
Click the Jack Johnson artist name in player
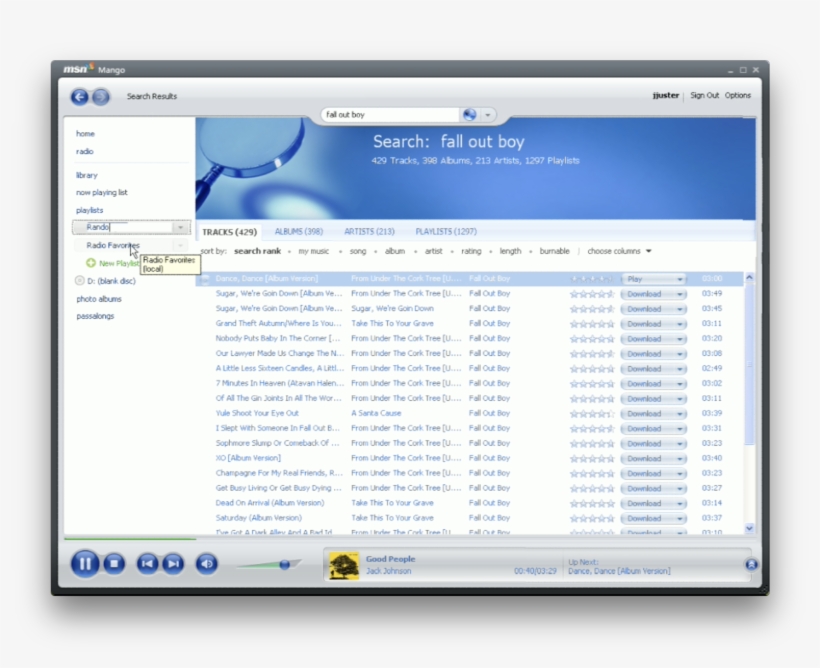point(389,571)
